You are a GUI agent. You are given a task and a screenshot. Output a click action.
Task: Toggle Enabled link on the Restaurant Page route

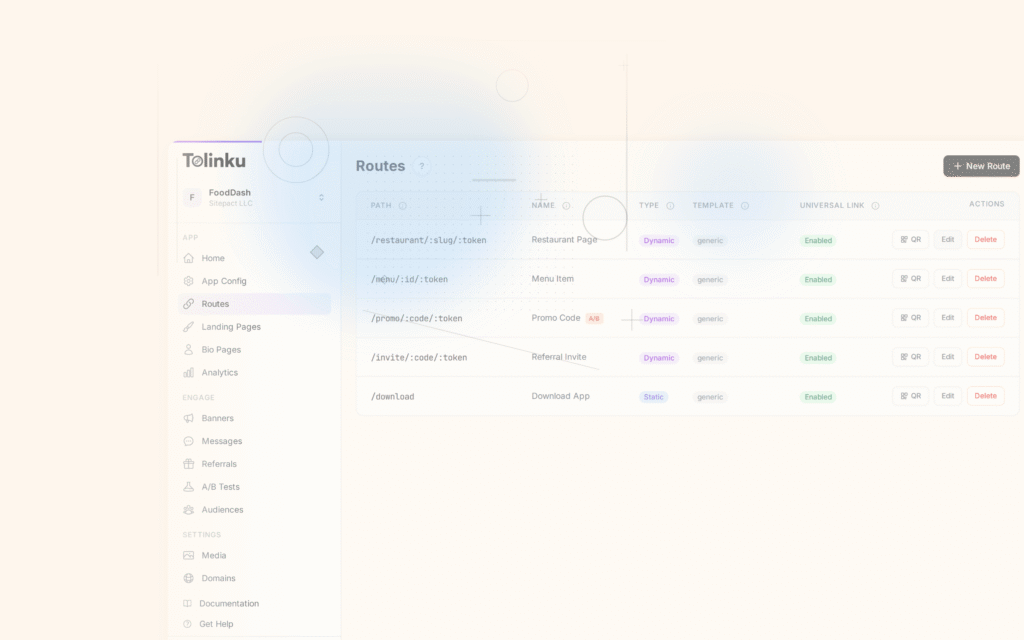click(818, 240)
